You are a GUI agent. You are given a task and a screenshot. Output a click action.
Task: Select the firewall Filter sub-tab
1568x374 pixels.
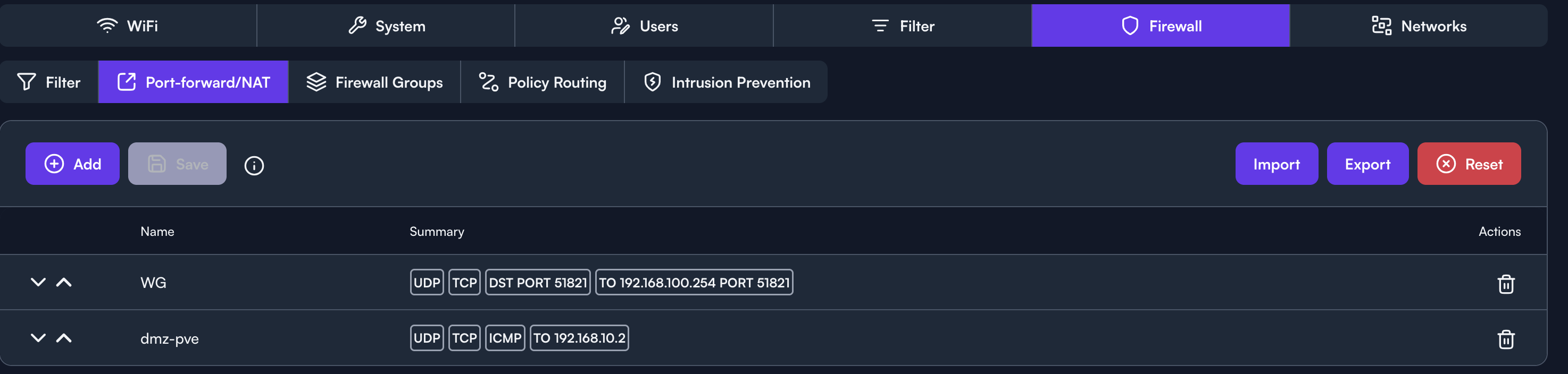point(49,82)
